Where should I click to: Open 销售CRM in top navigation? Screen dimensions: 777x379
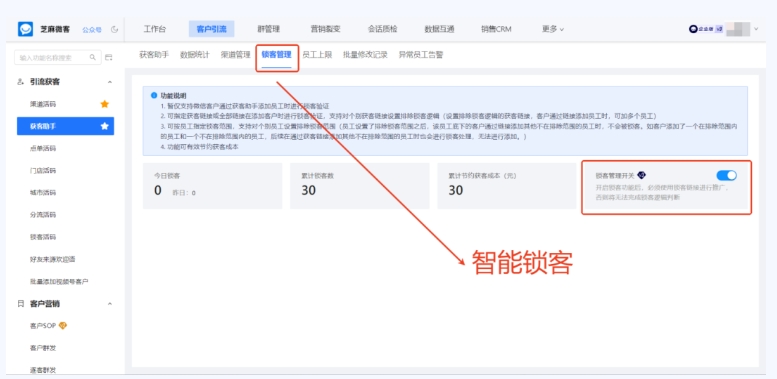click(496, 29)
